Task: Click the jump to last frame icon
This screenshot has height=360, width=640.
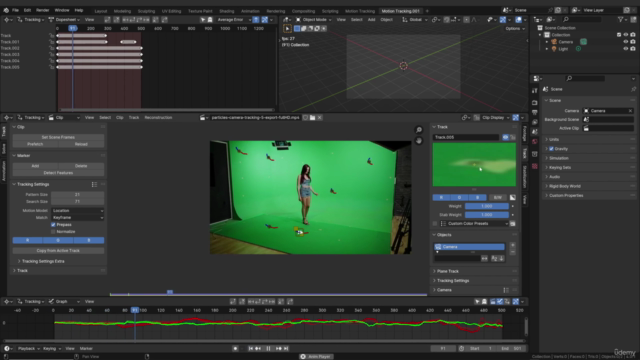Action: pyautogui.click(x=286, y=349)
